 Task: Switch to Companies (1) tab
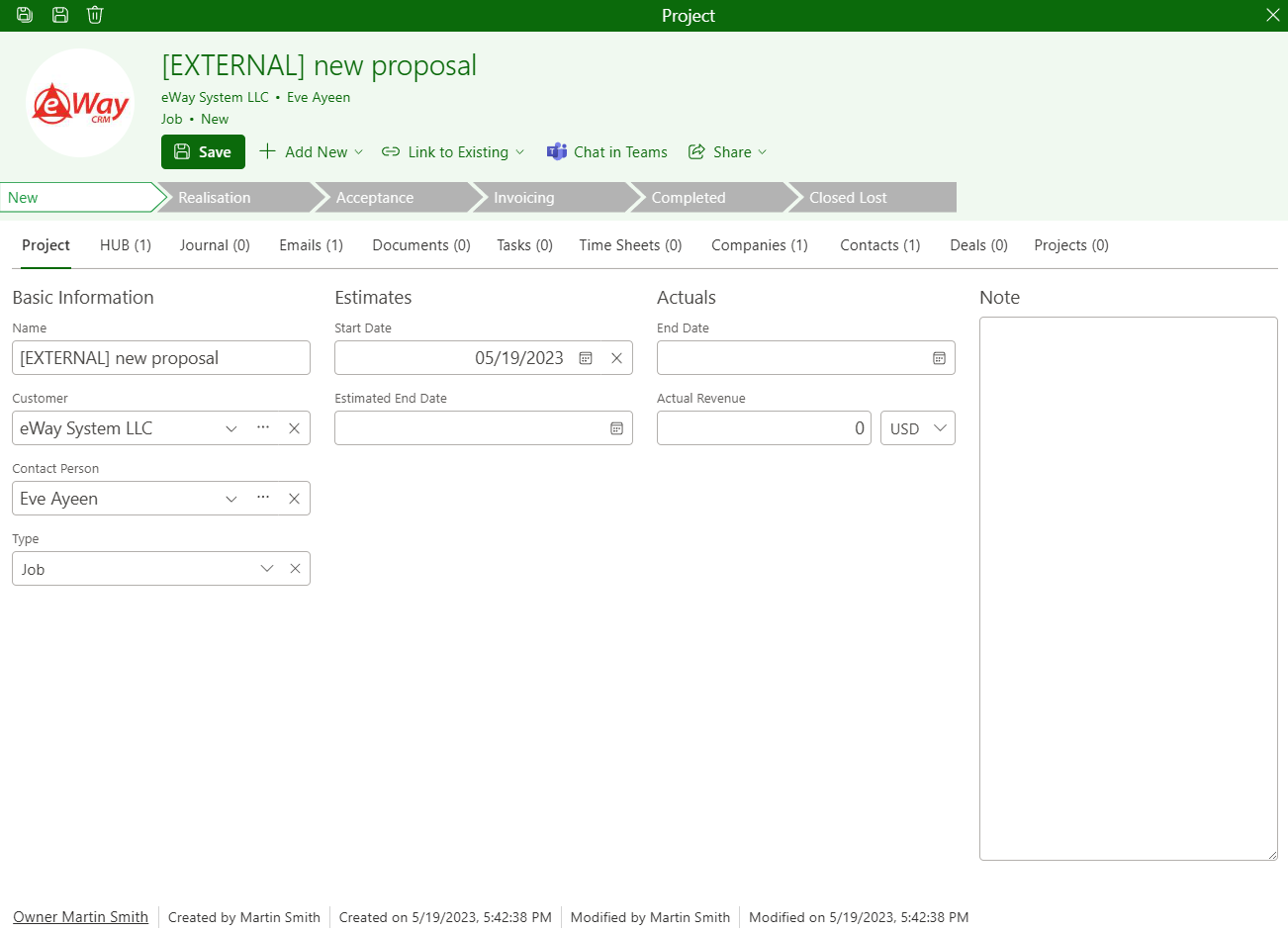pos(760,245)
